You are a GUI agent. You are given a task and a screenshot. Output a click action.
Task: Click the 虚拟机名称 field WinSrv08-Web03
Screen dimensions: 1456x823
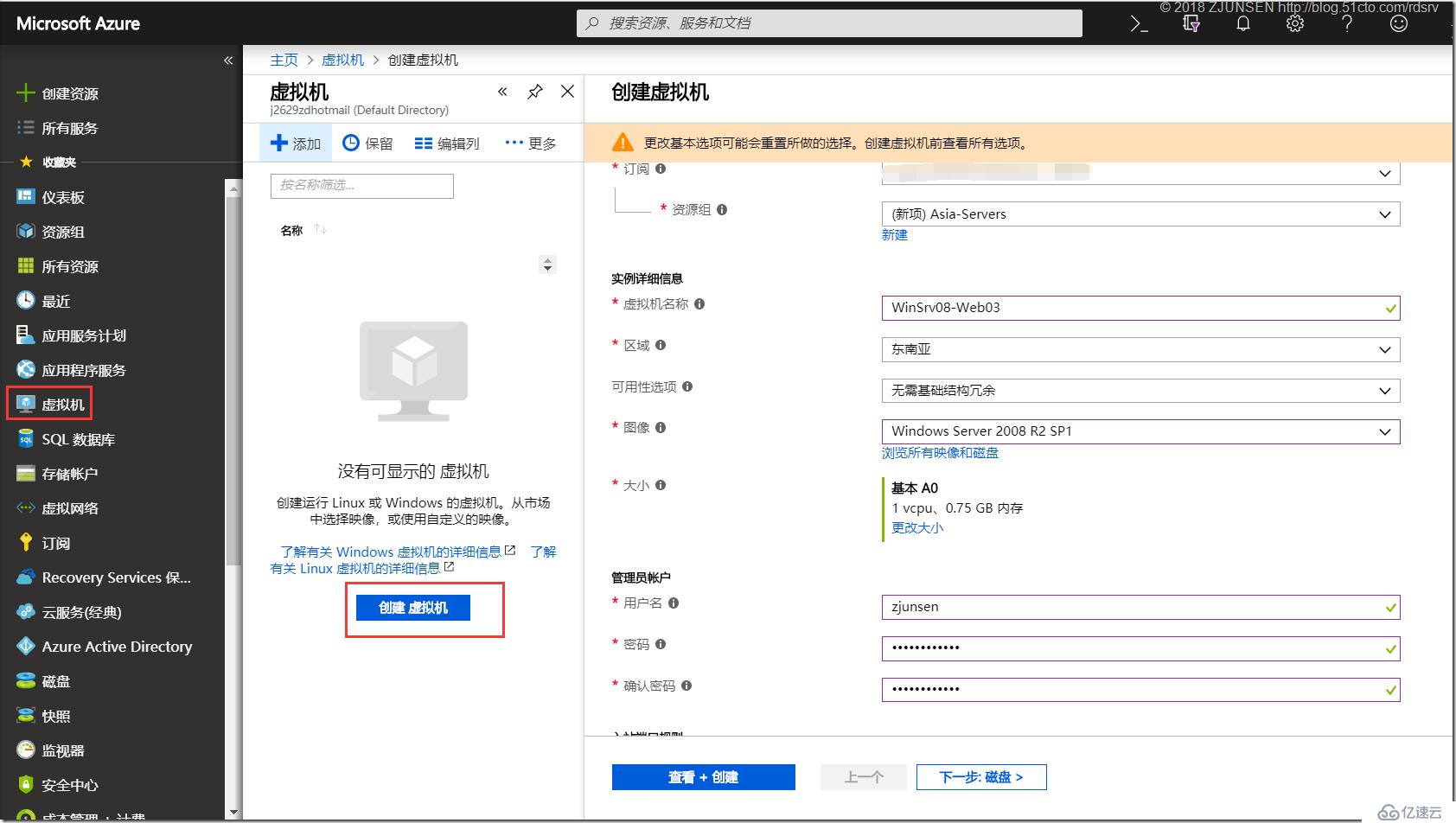(x=1140, y=308)
